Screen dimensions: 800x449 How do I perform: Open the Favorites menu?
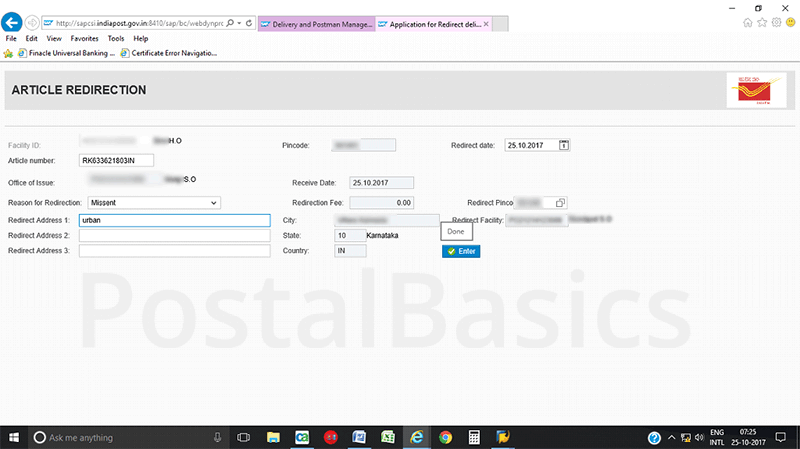[84, 38]
